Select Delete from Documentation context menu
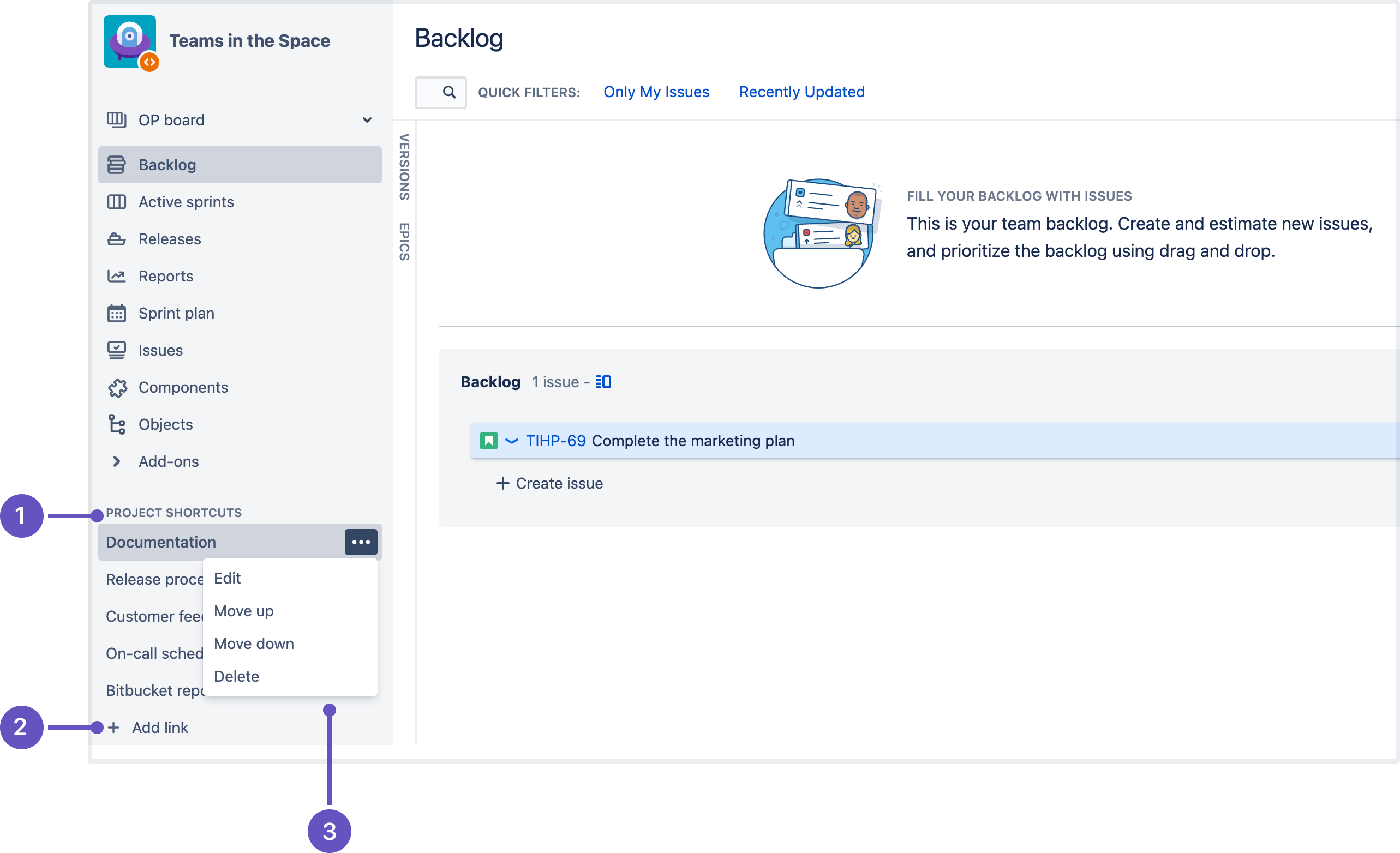This screenshot has width=1400, height=853. click(237, 676)
